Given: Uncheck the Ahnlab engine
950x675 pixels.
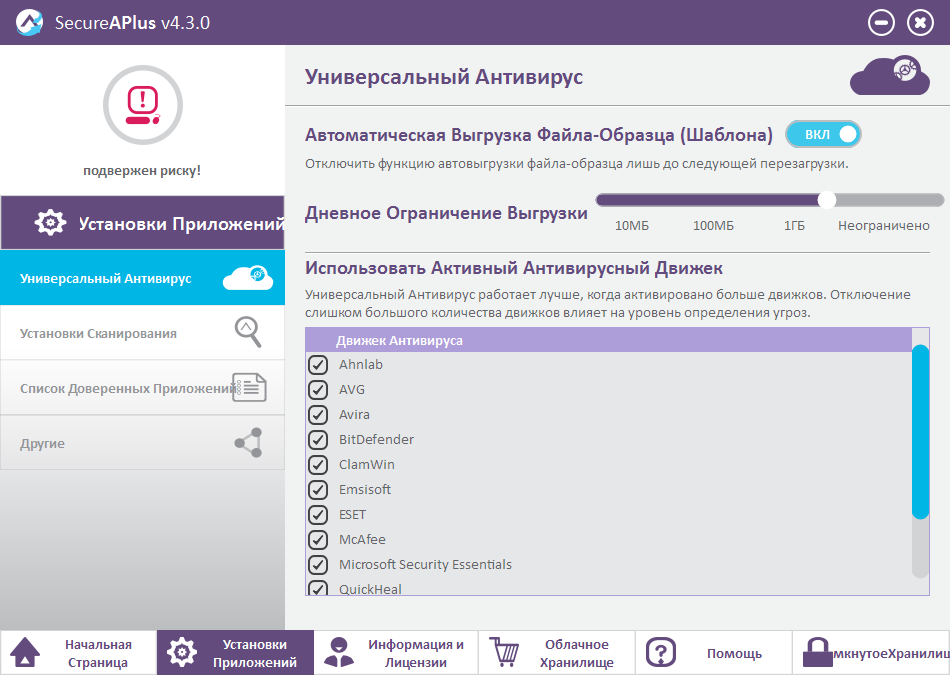Looking at the screenshot, I should click(318, 365).
